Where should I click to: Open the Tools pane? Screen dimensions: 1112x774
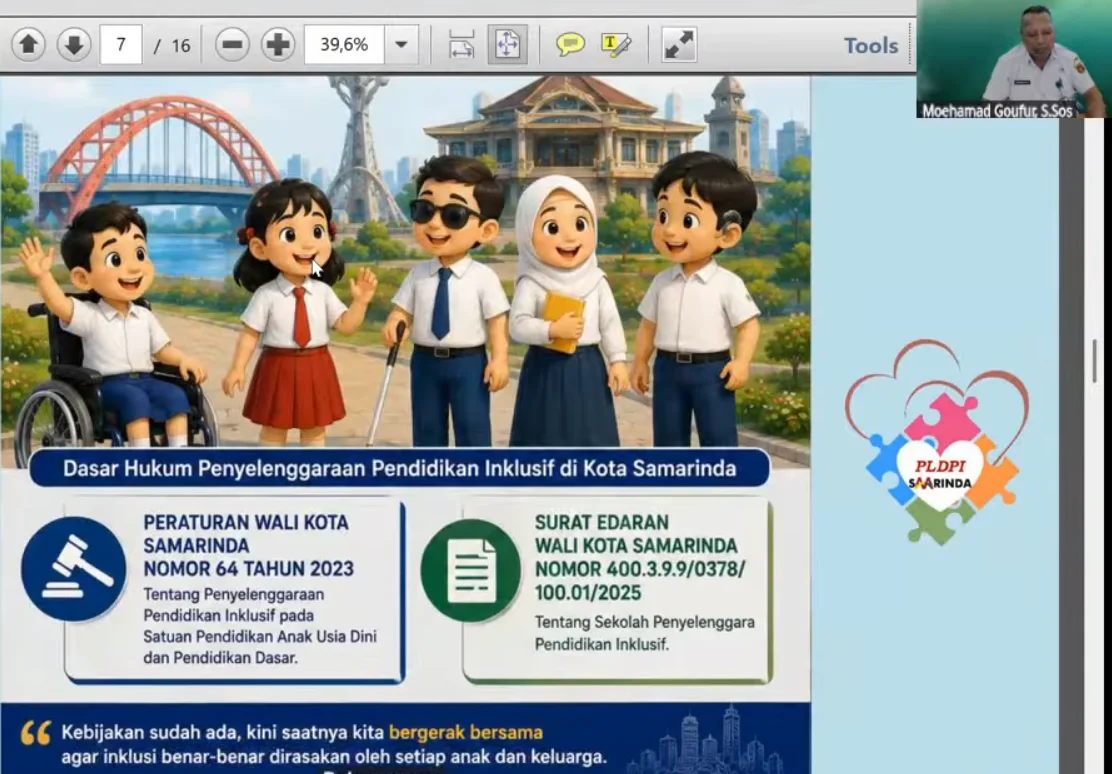pos(871,46)
